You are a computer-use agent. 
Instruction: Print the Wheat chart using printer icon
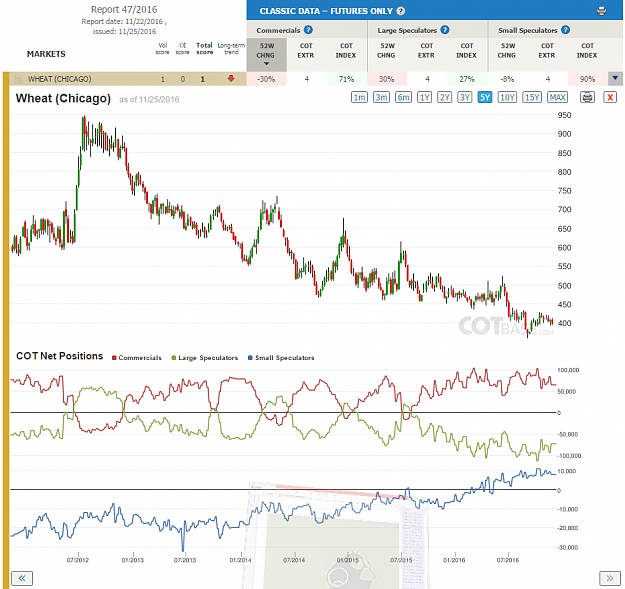(x=587, y=97)
